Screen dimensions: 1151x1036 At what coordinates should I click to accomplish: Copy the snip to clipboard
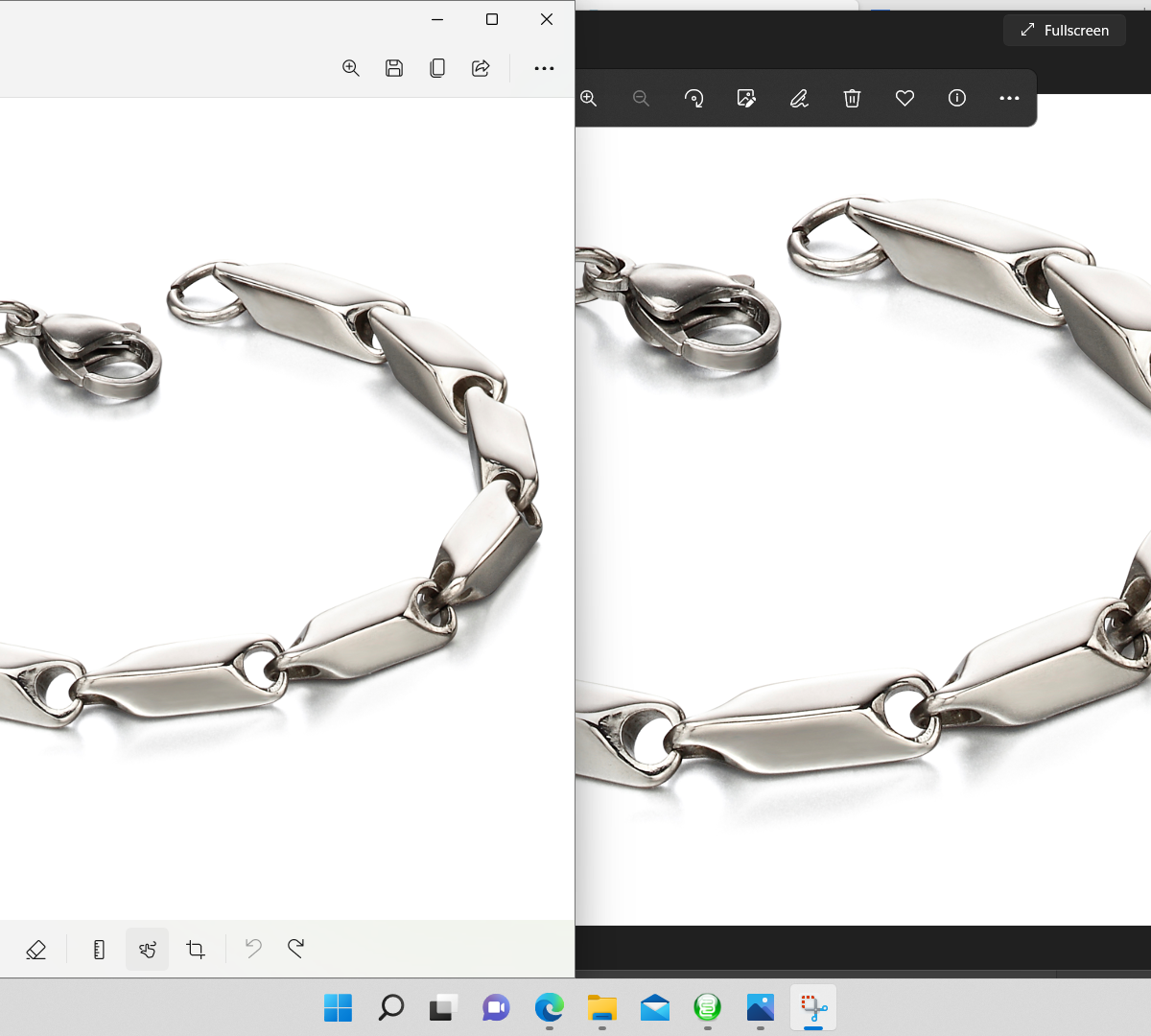437,68
